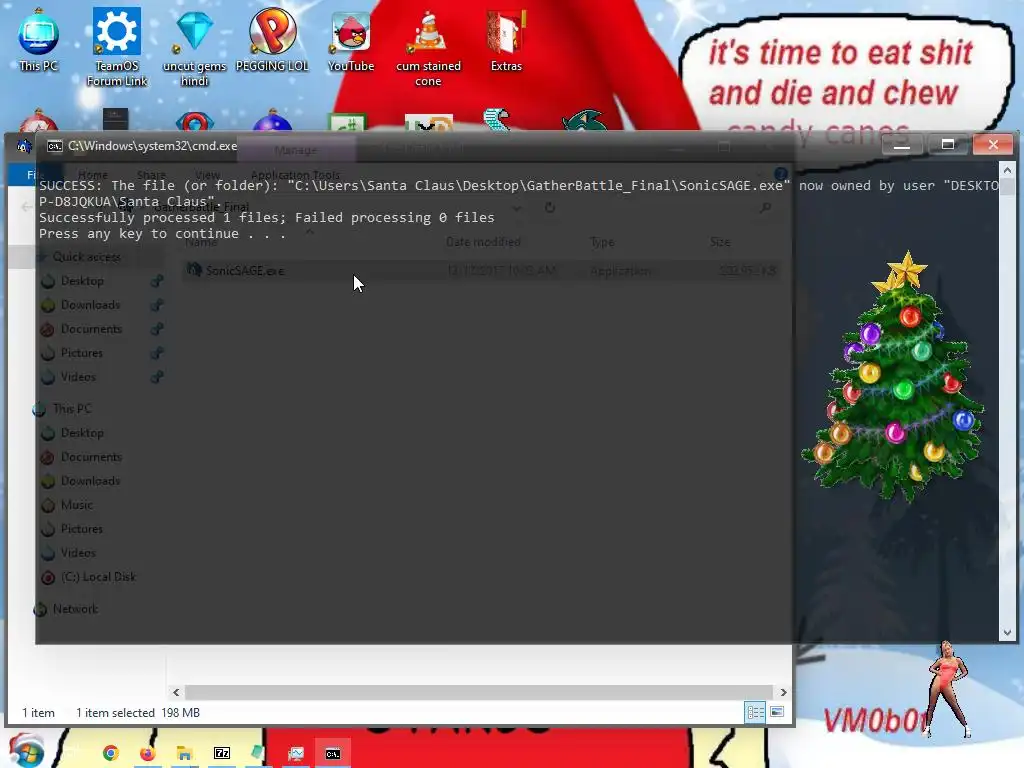Select the PEGGING LOL desktop icon

pyautogui.click(x=272, y=40)
